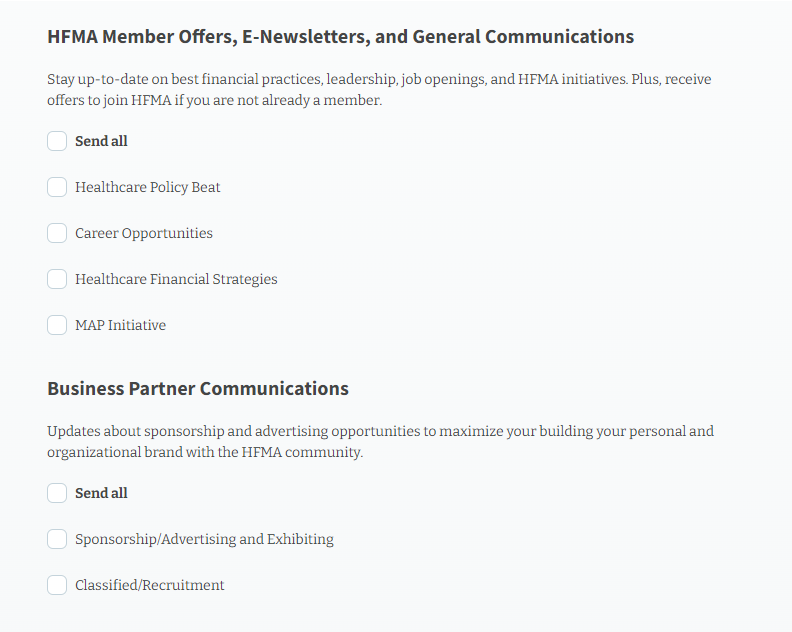Click the "MAP Initiative" label text

pos(120,325)
